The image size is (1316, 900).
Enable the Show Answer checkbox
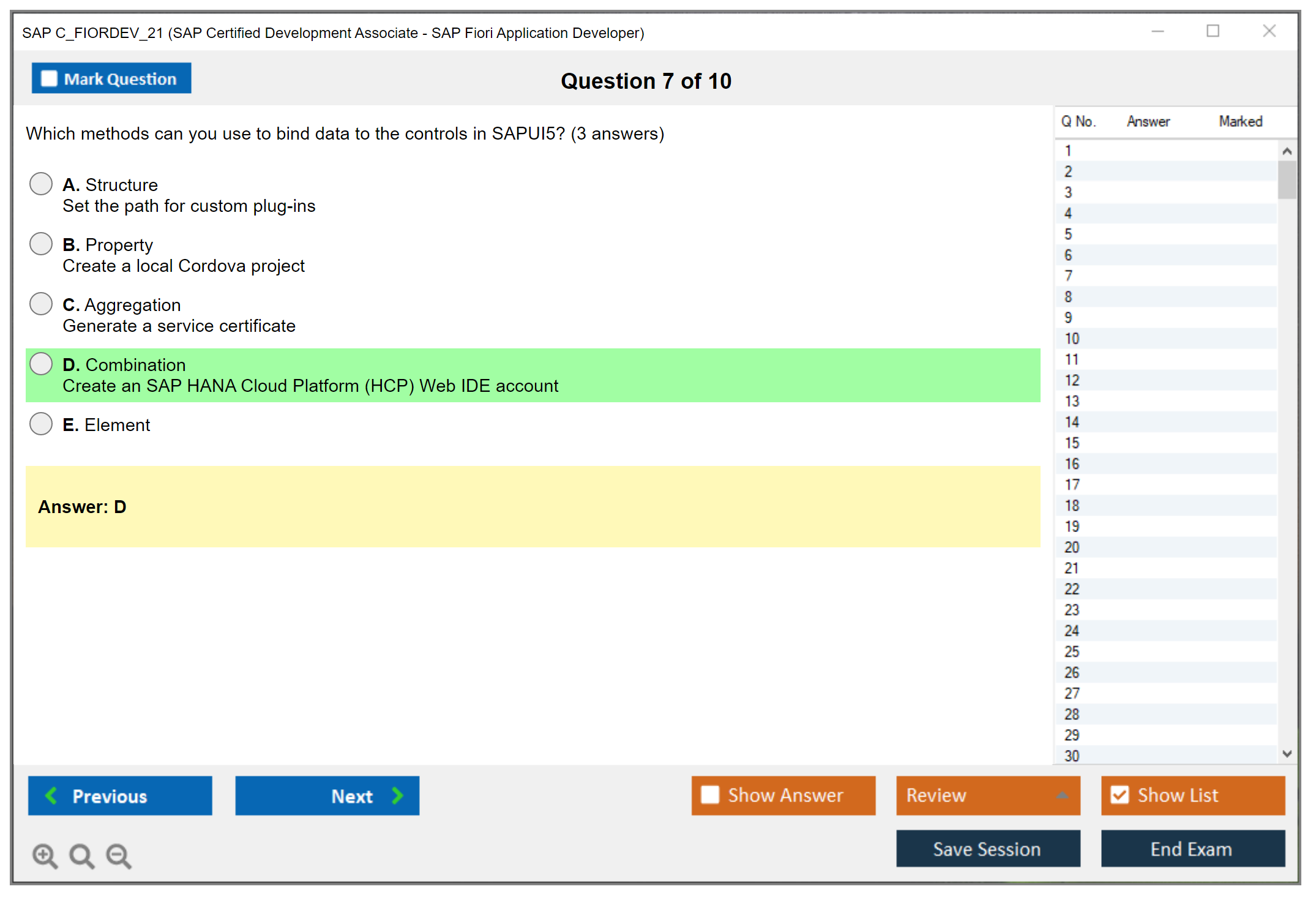click(710, 795)
